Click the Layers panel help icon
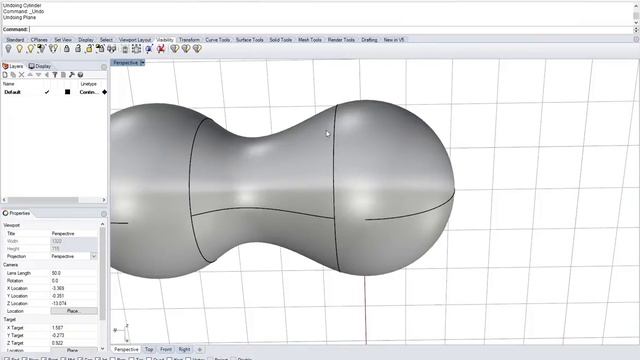 tap(80, 75)
